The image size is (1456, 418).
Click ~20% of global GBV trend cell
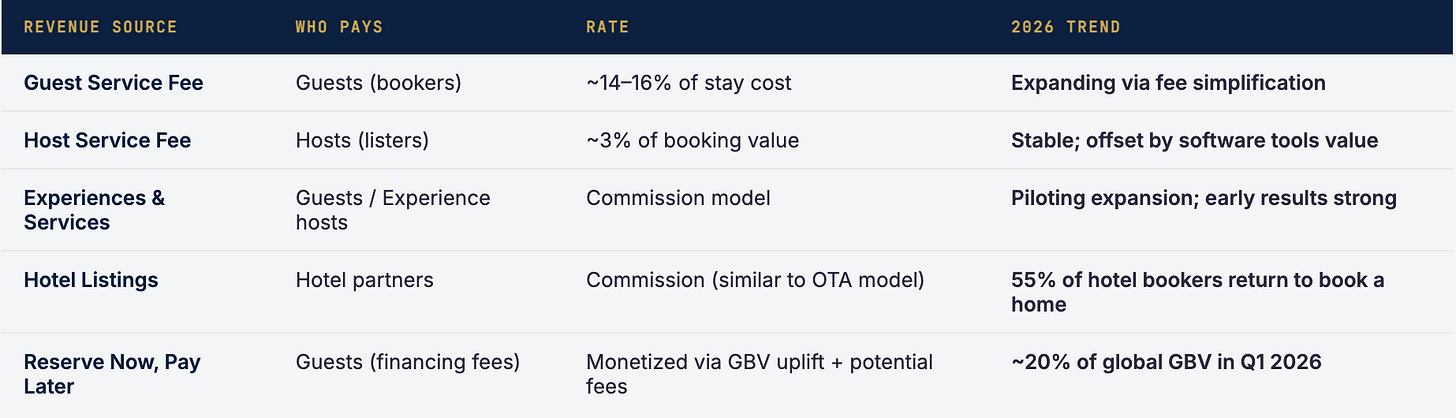click(x=1167, y=362)
